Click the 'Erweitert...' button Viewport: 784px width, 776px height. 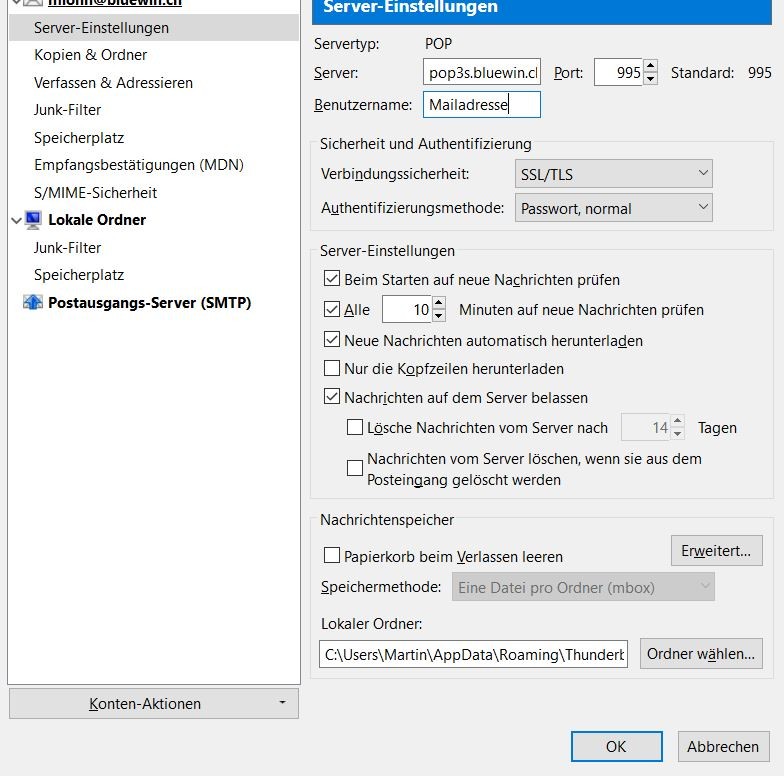tap(716, 550)
